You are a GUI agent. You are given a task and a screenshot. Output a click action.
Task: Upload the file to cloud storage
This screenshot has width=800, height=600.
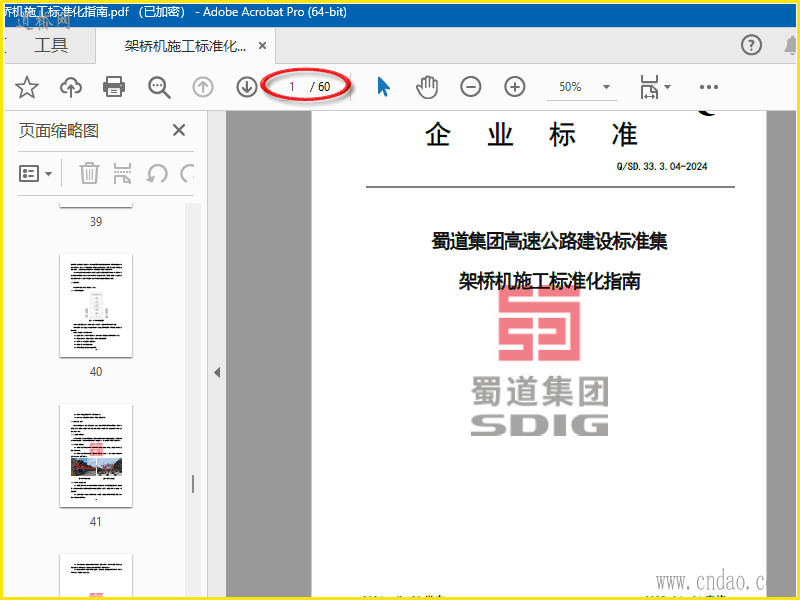pos(71,87)
